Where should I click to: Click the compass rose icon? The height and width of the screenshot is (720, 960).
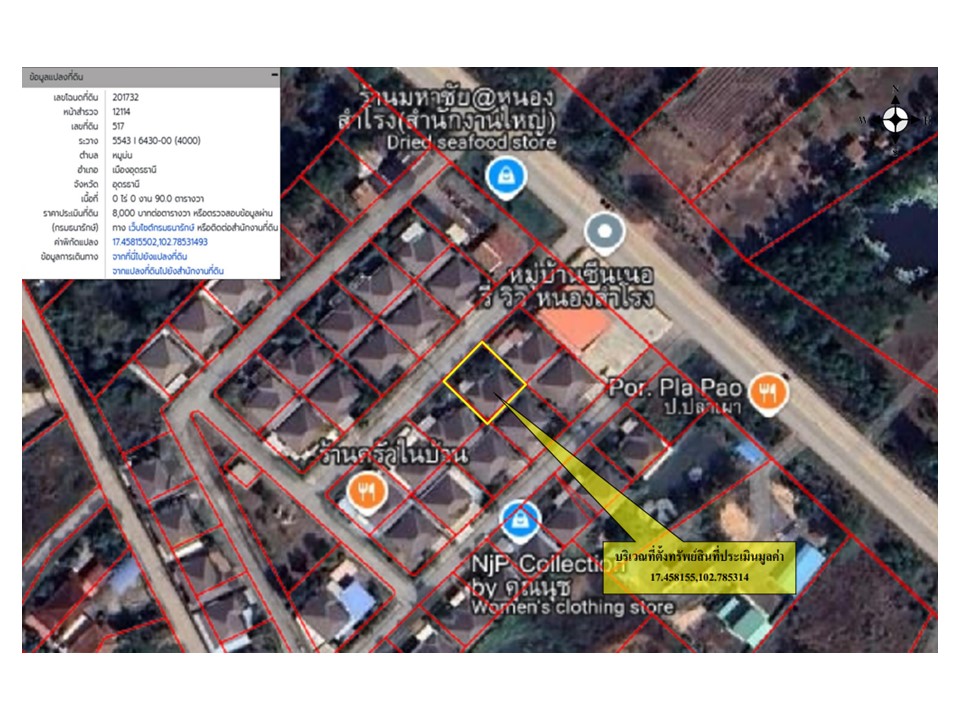point(895,121)
